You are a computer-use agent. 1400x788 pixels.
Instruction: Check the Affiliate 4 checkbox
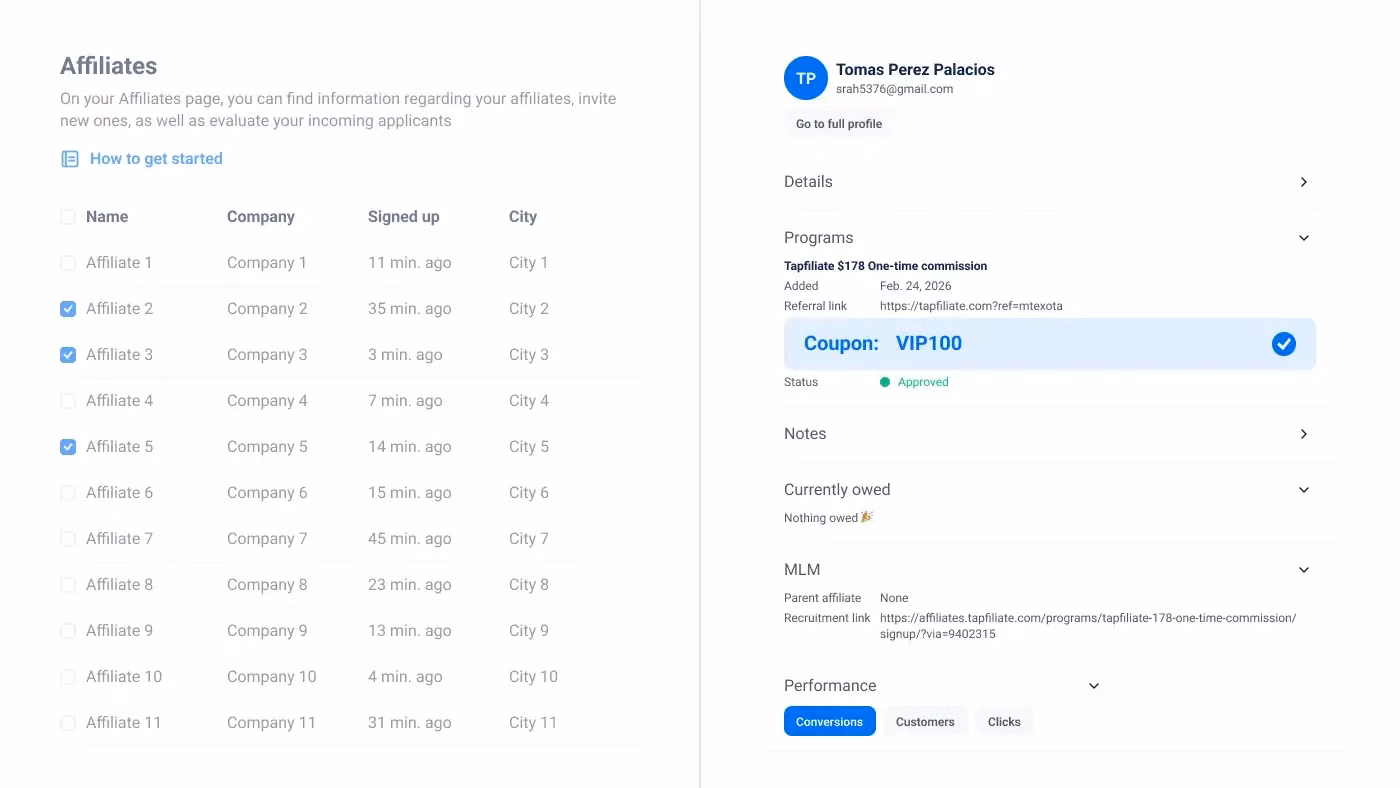click(68, 401)
